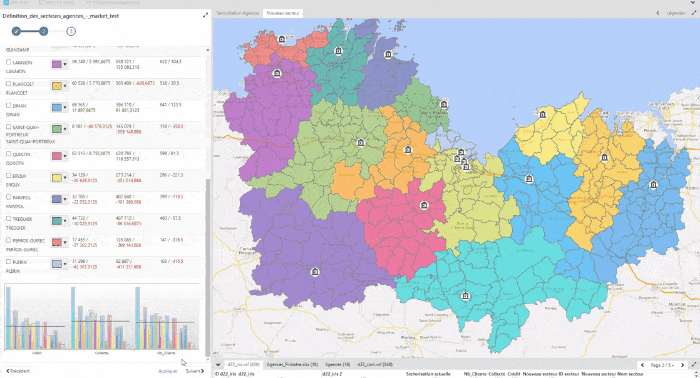Click agency marker in slate-blue Paimpol sector
Viewport: 700px width, 378px height.
pos(388,54)
